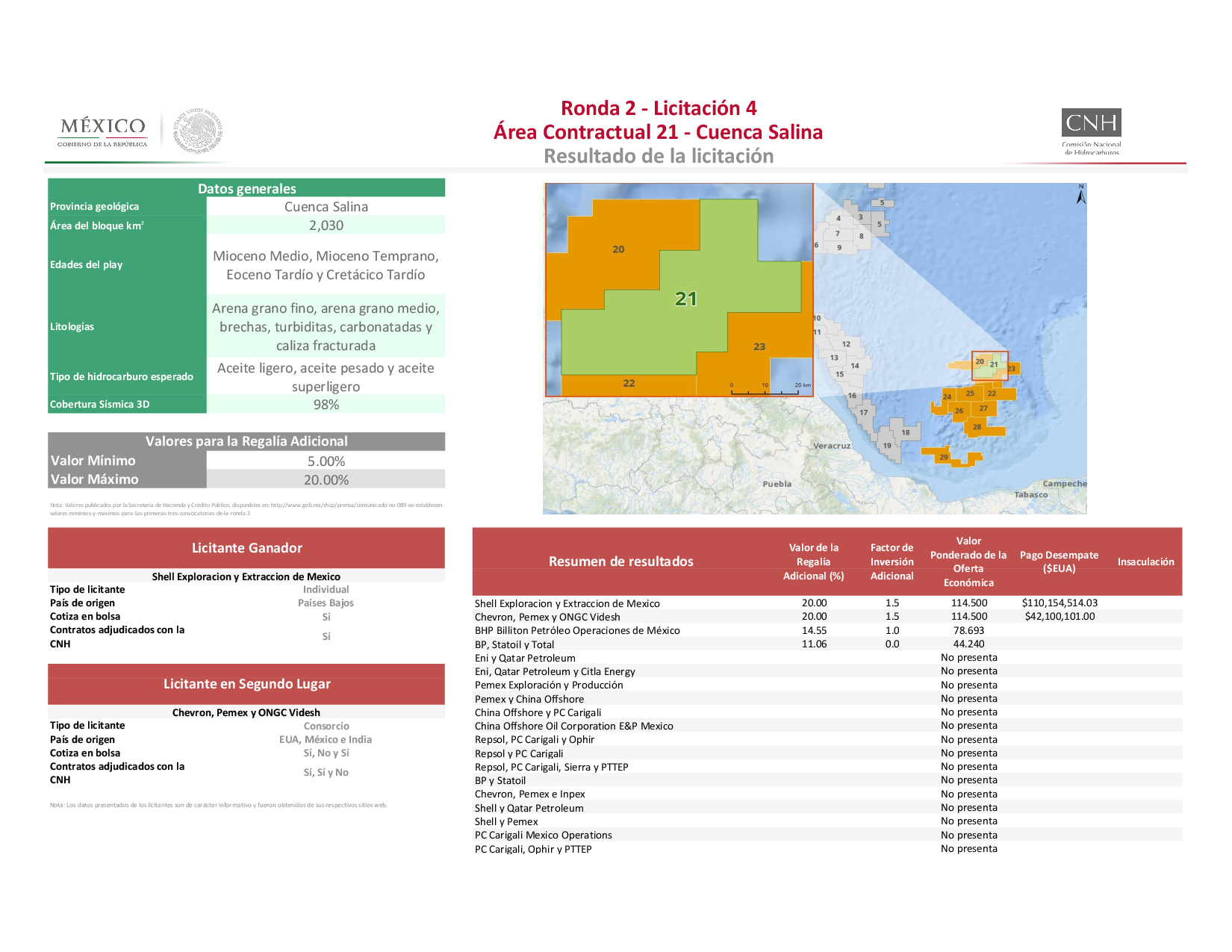Click the Tabasco label on the map
The image size is (1232, 952).
coord(1031,494)
